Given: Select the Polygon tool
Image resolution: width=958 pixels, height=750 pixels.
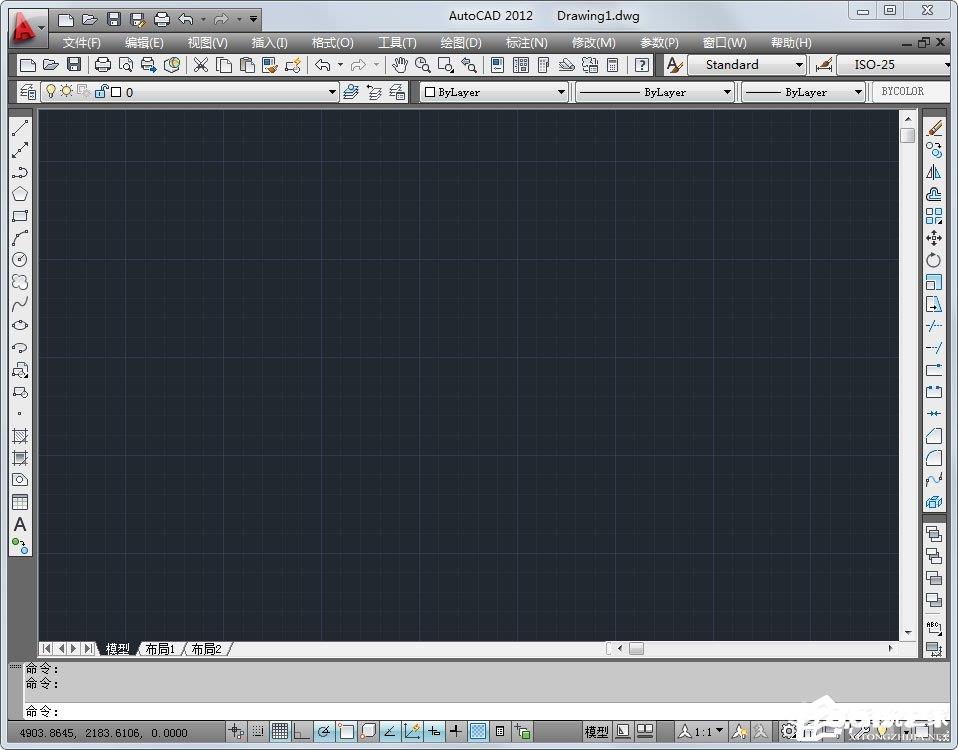Looking at the screenshot, I should tap(20, 194).
